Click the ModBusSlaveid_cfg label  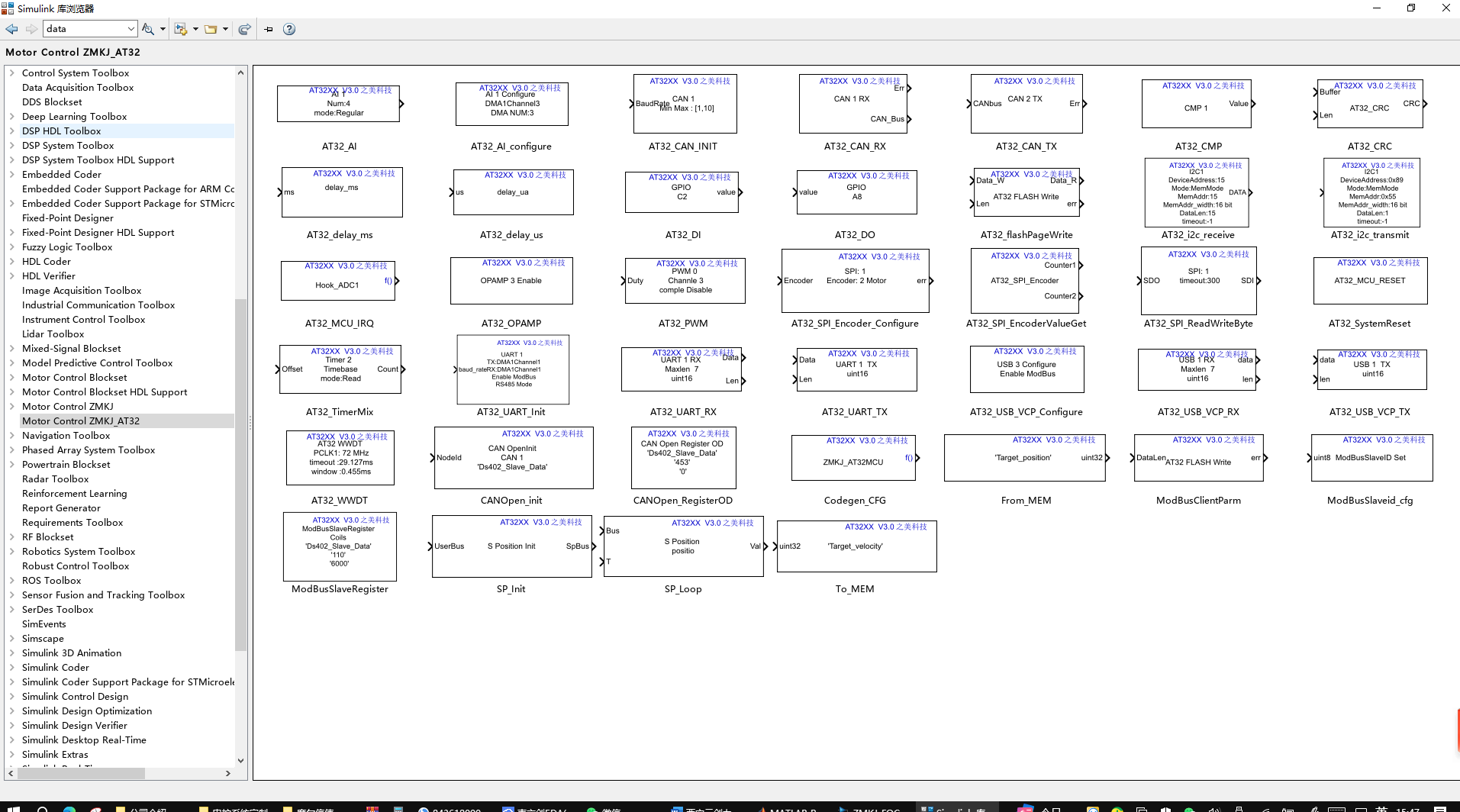point(1370,501)
